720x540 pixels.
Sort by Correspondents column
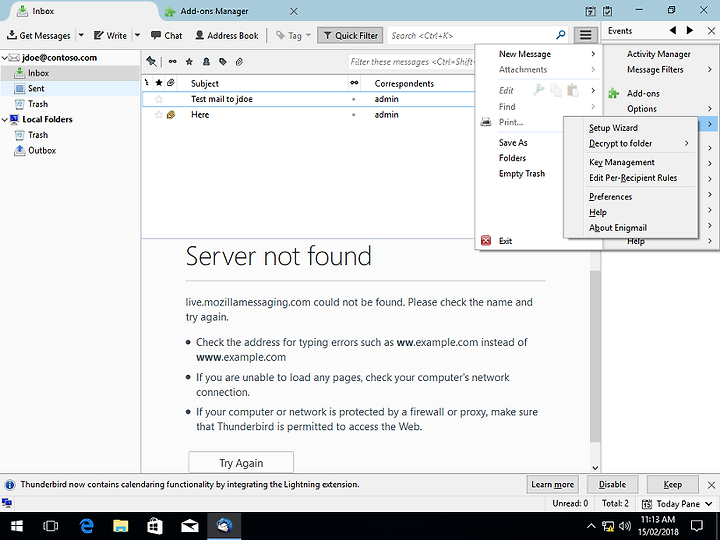coord(404,84)
